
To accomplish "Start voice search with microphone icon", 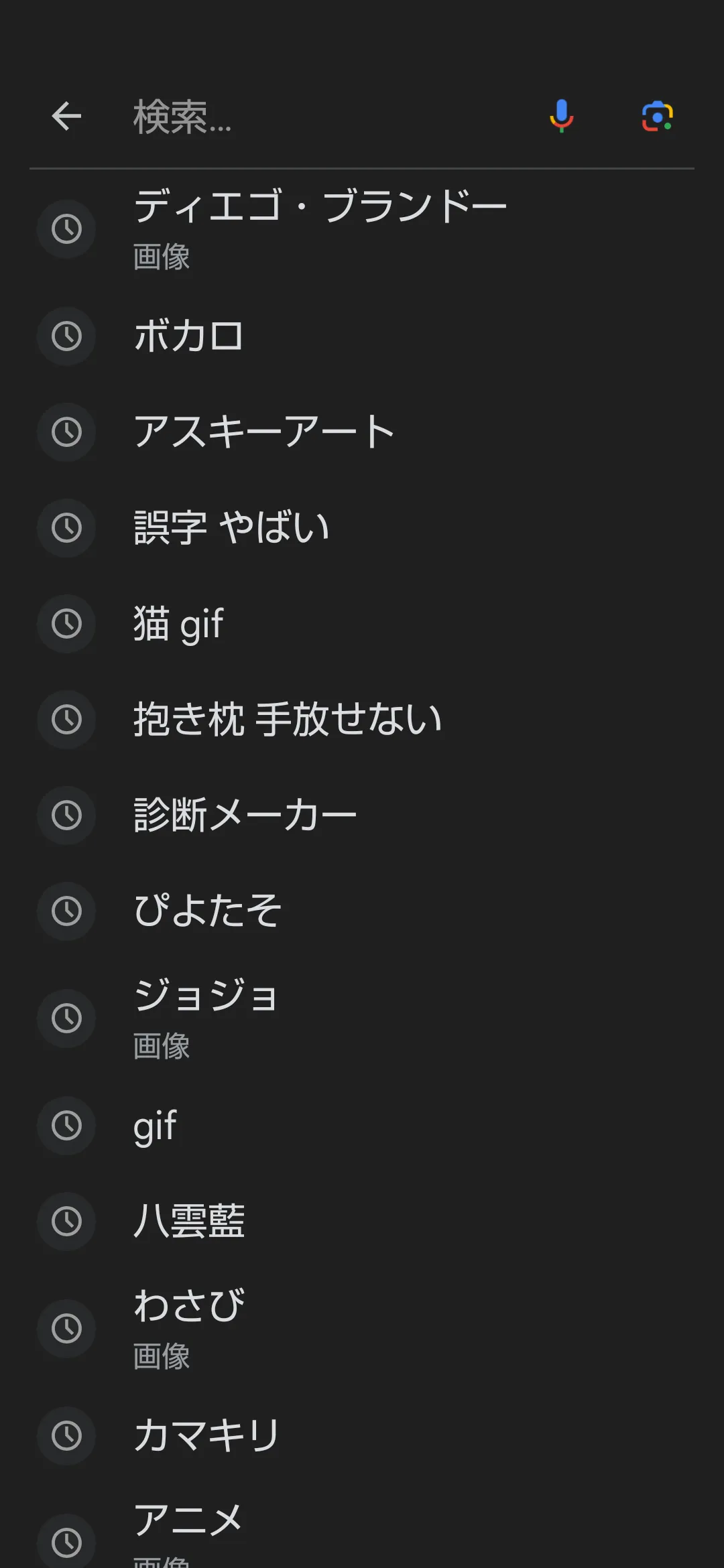I will (561, 116).
